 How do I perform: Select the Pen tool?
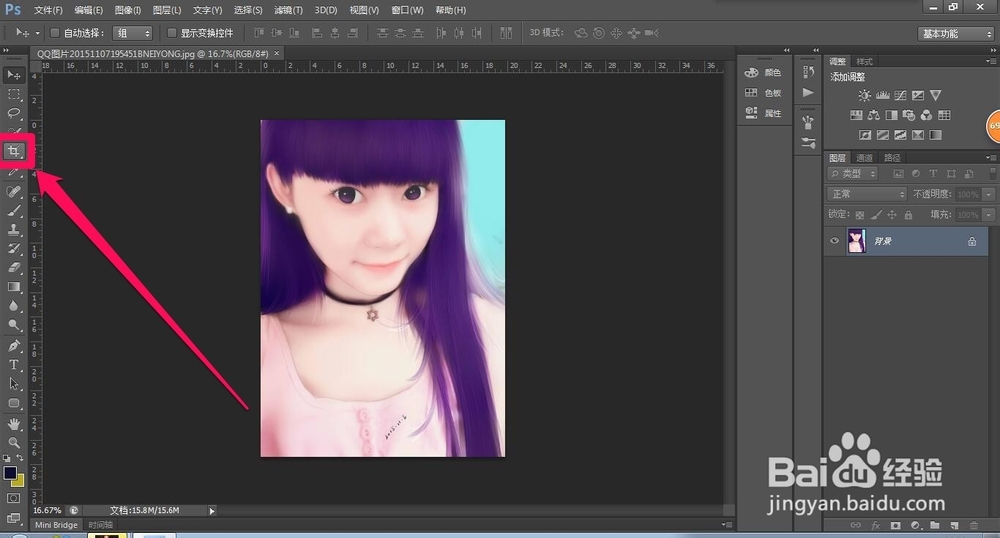[13, 345]
